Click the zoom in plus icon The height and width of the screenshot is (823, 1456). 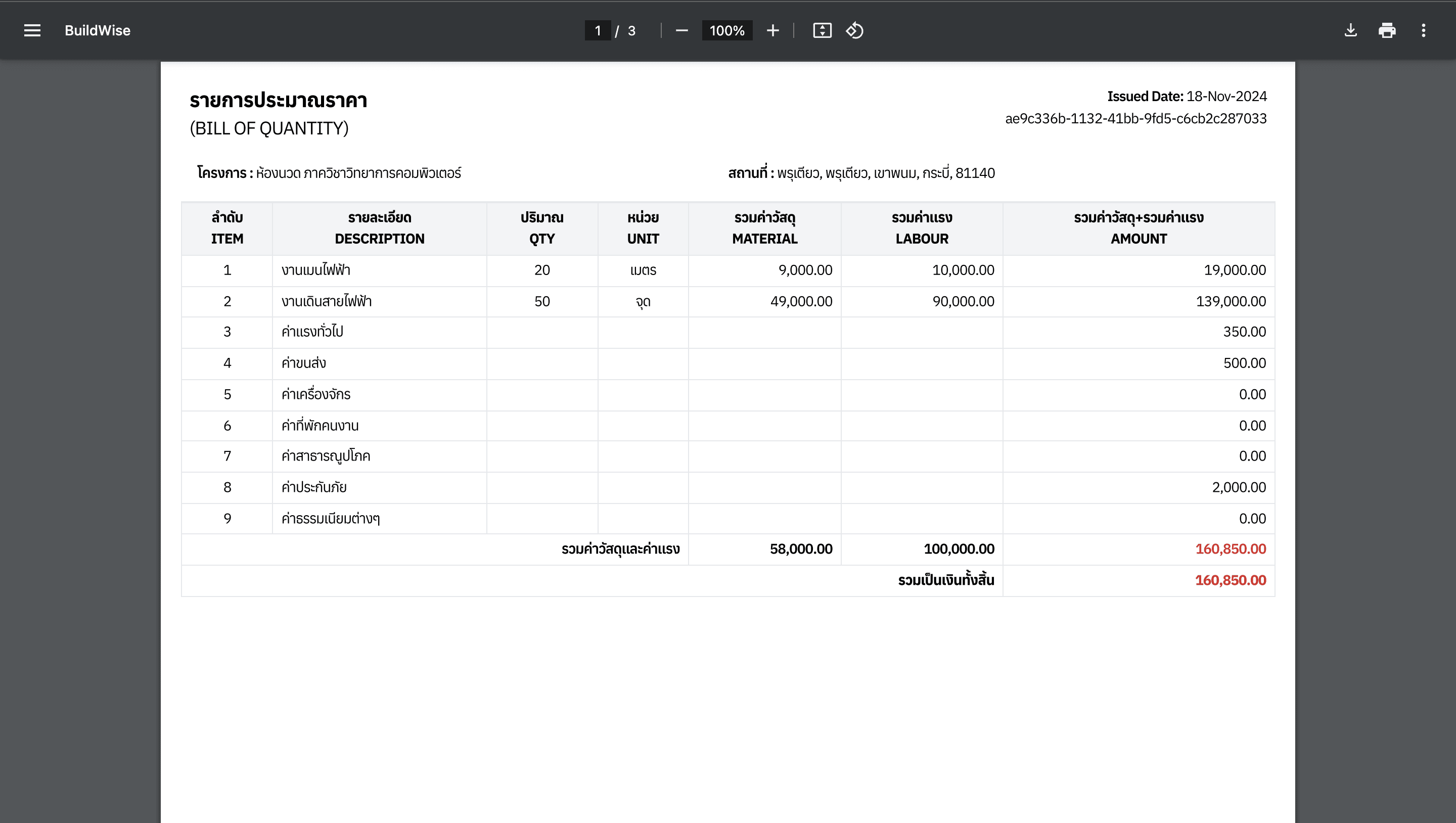point(772,30)
